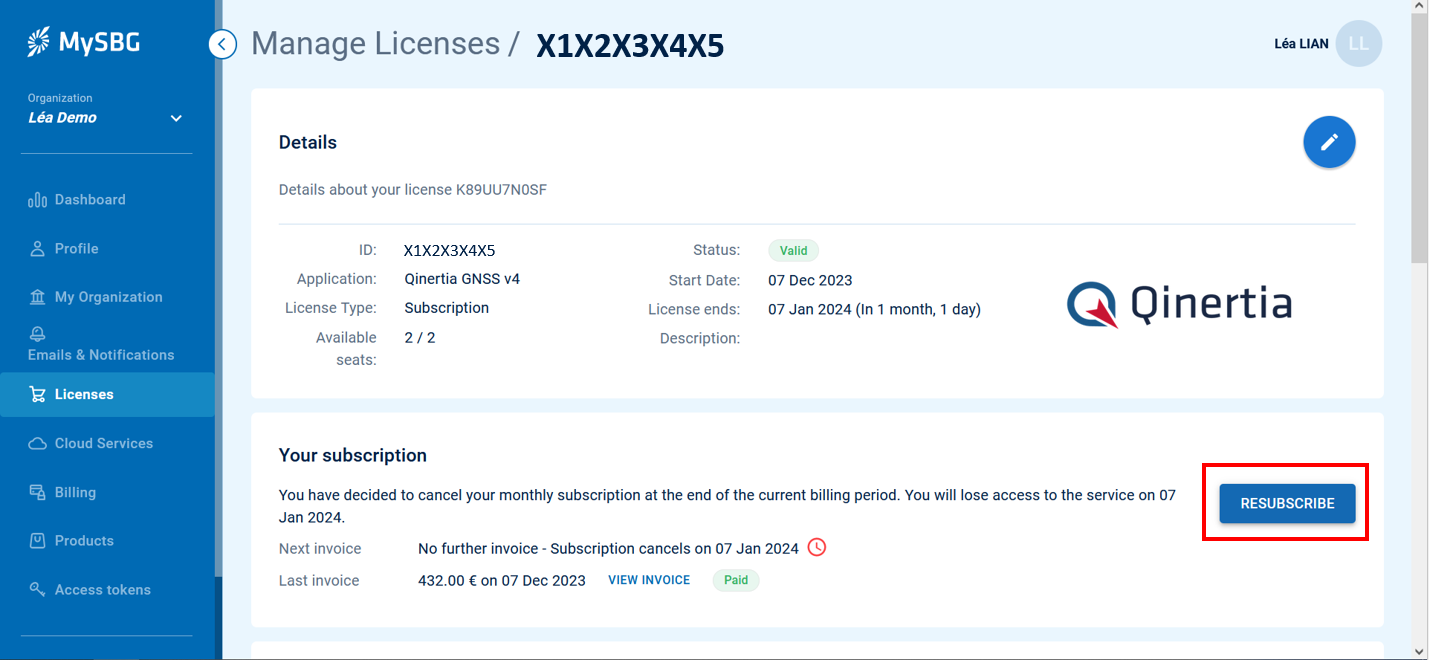Click the Emails & Notifications bell icon
The image size is (1429, 660).
(x=38, y=334)
